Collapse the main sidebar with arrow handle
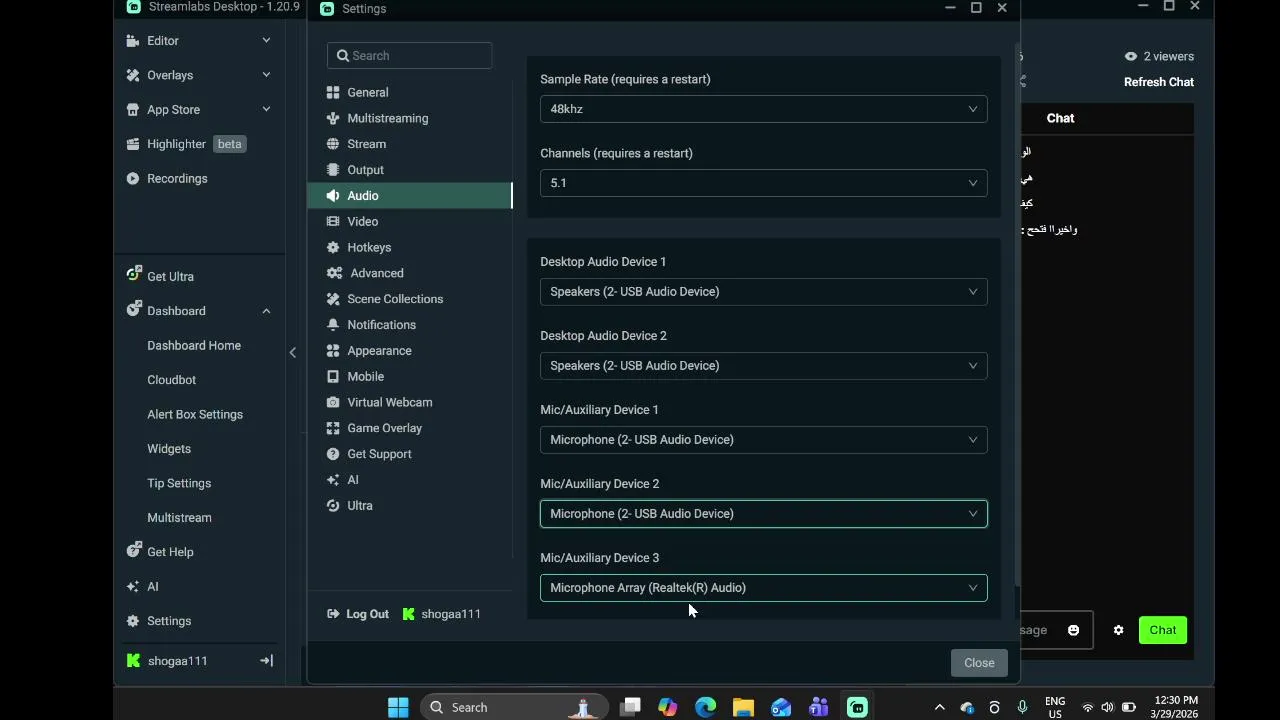 coord(292,352)
